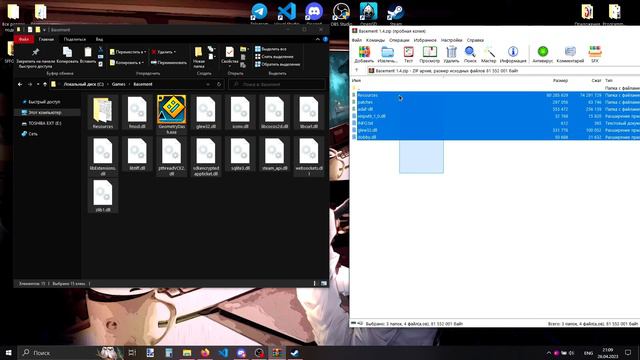This screenshot has height=360, width=640.
Task: Go up one level arrow in WinRAR
Action: click(x=357, y=71)
